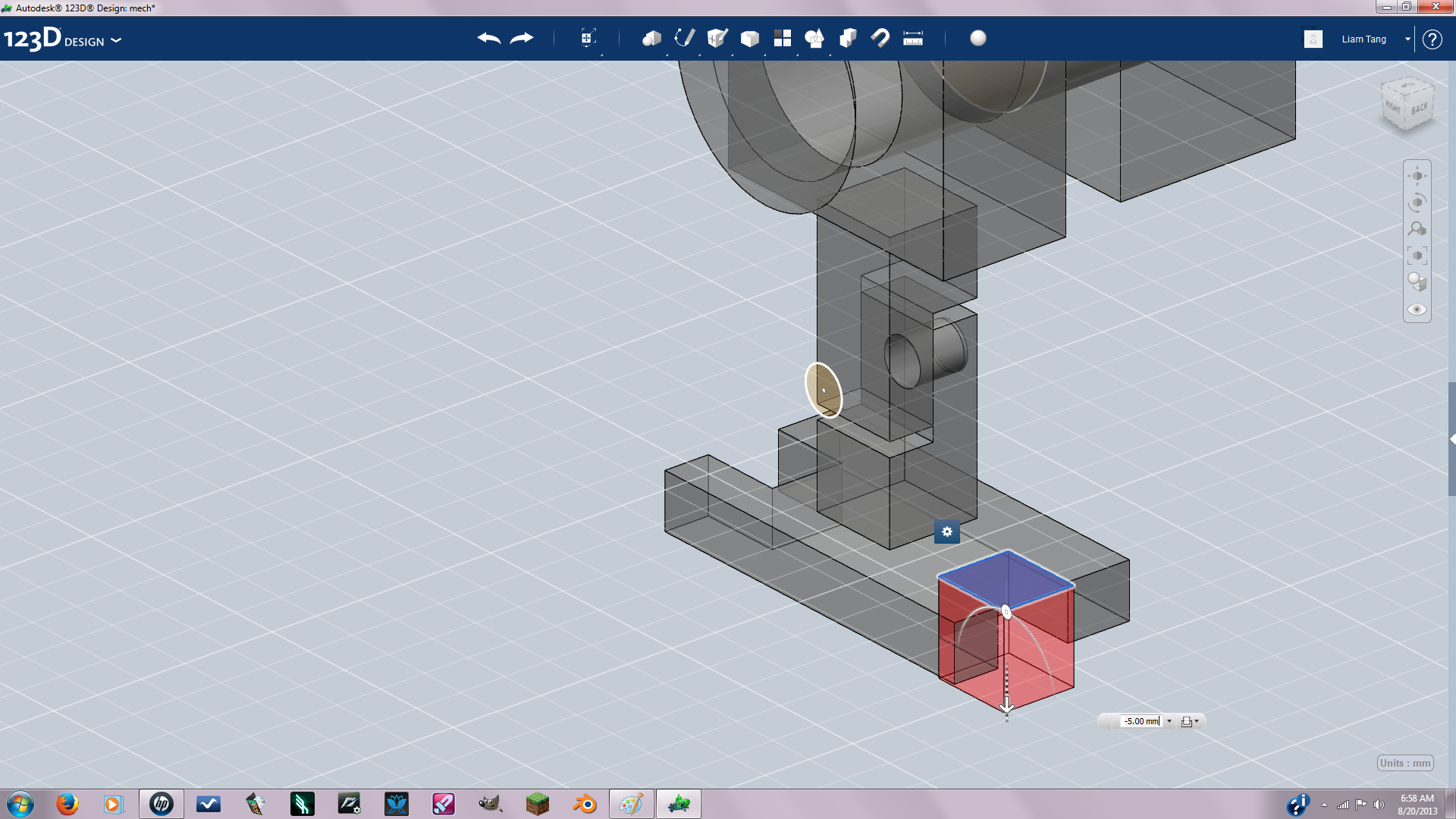Screen dimensions: 1456x819
Task: Expand the distance value dropdown arrow
Action: click(x=1169, y=721)
